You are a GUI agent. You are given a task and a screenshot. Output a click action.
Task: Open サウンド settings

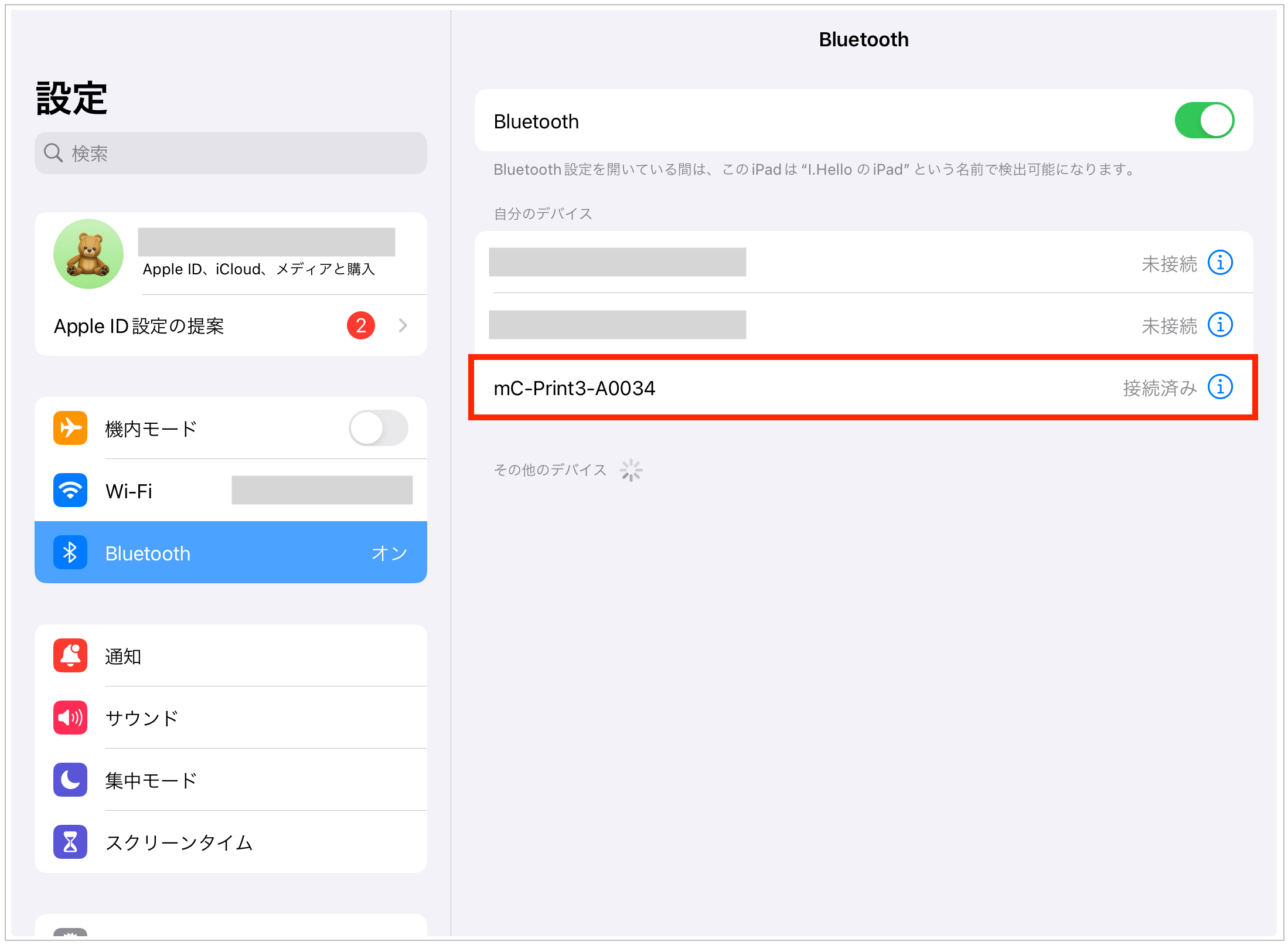pos(231,718)
